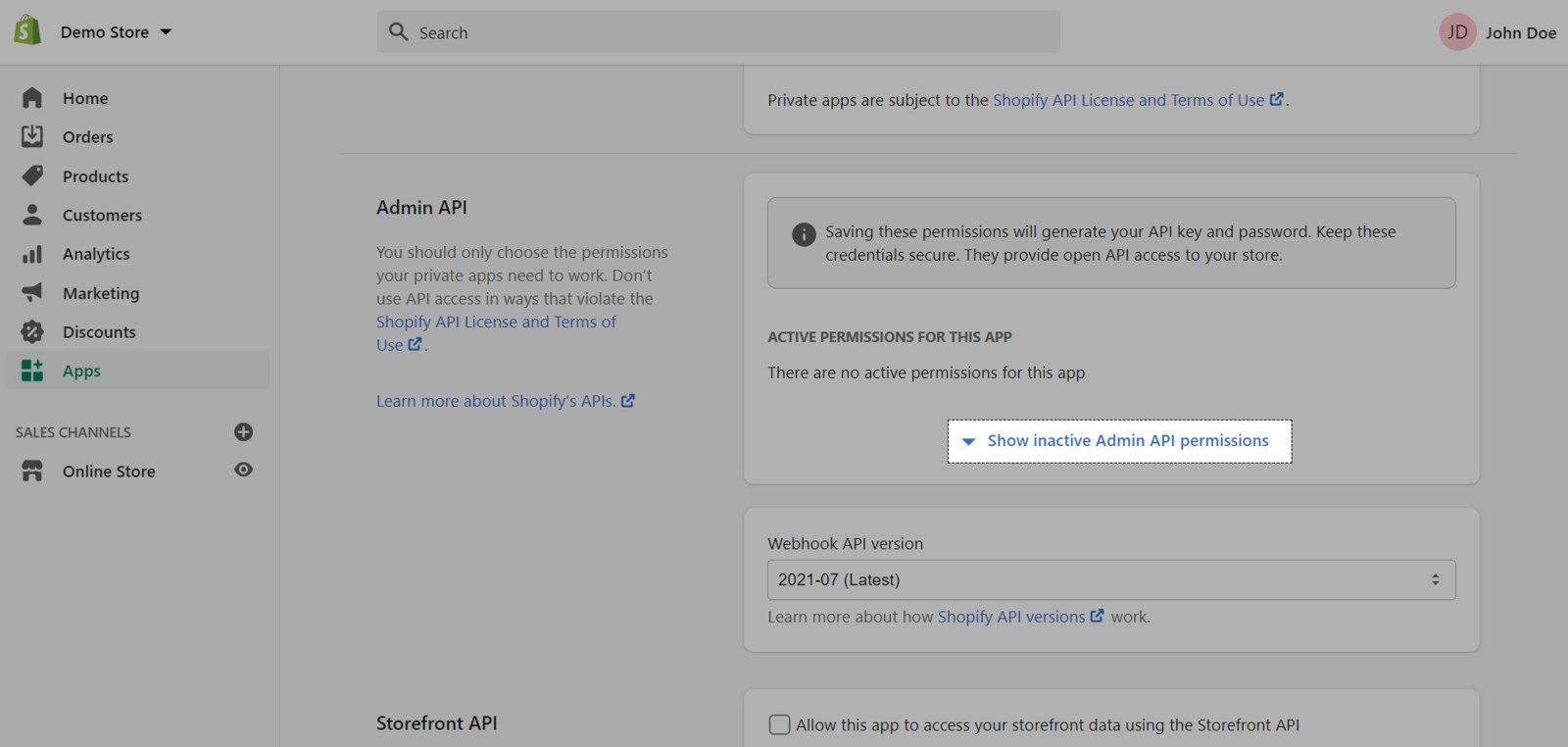This screenshot has width=1568, height=747.
Task: Click the info icon in credentials notice
Action: click(x=804, y=234)
